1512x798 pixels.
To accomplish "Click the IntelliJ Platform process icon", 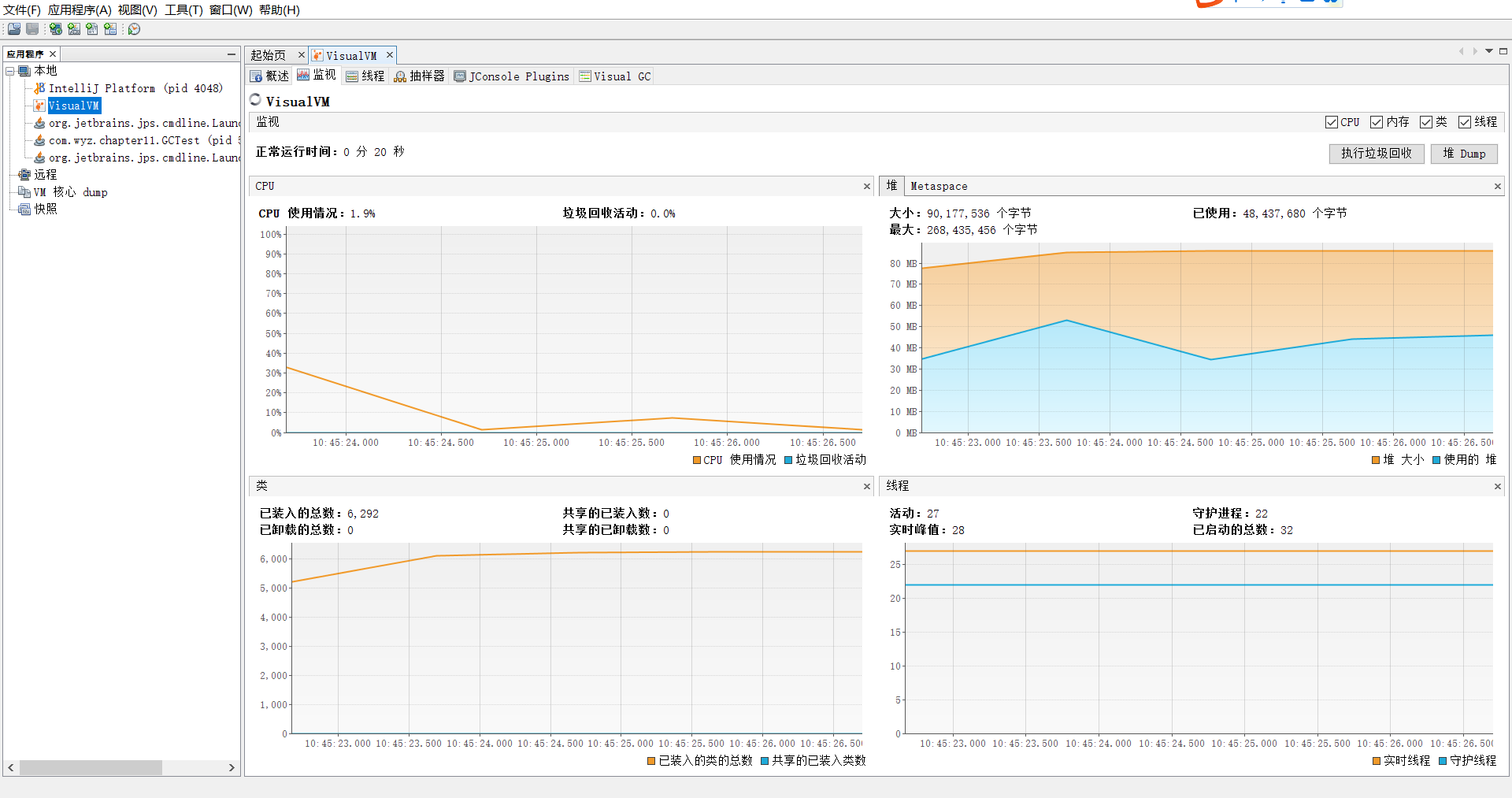I will click(x=39, y=88).
